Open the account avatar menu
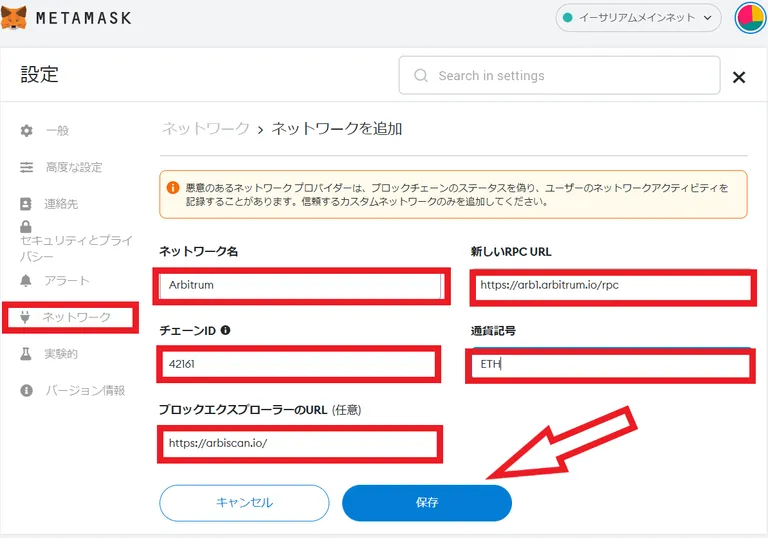The height and width of the screenshot is (538, 768). (750, 18)
